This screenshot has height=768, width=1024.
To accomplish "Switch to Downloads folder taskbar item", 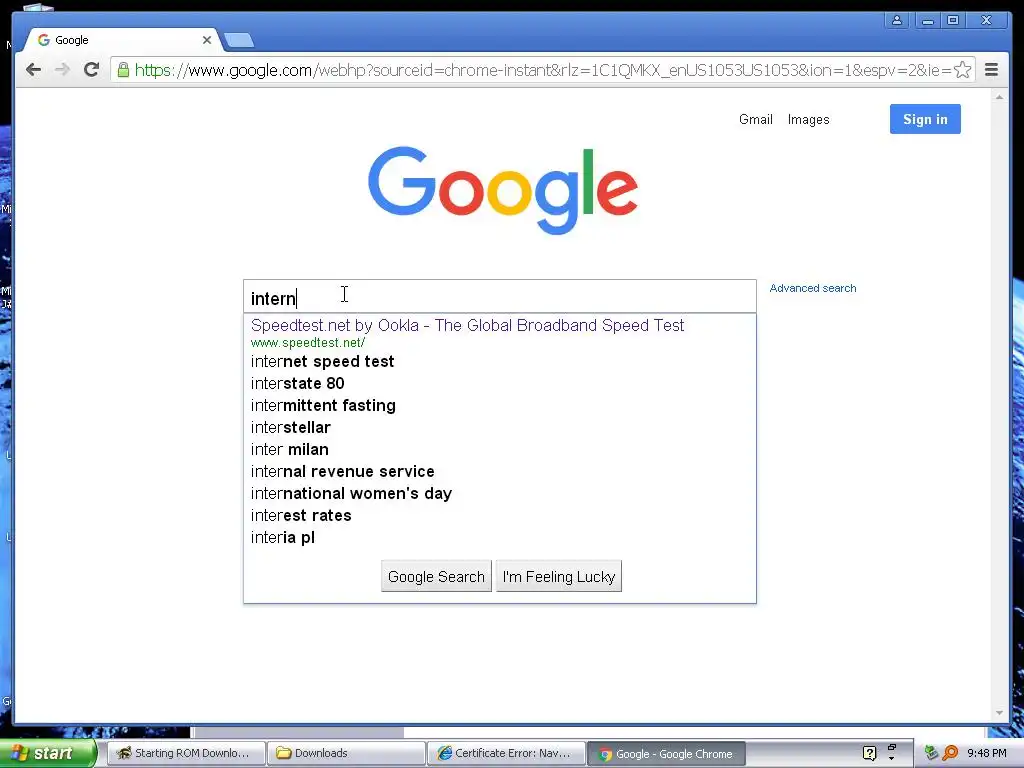I will tap(346, 753).
